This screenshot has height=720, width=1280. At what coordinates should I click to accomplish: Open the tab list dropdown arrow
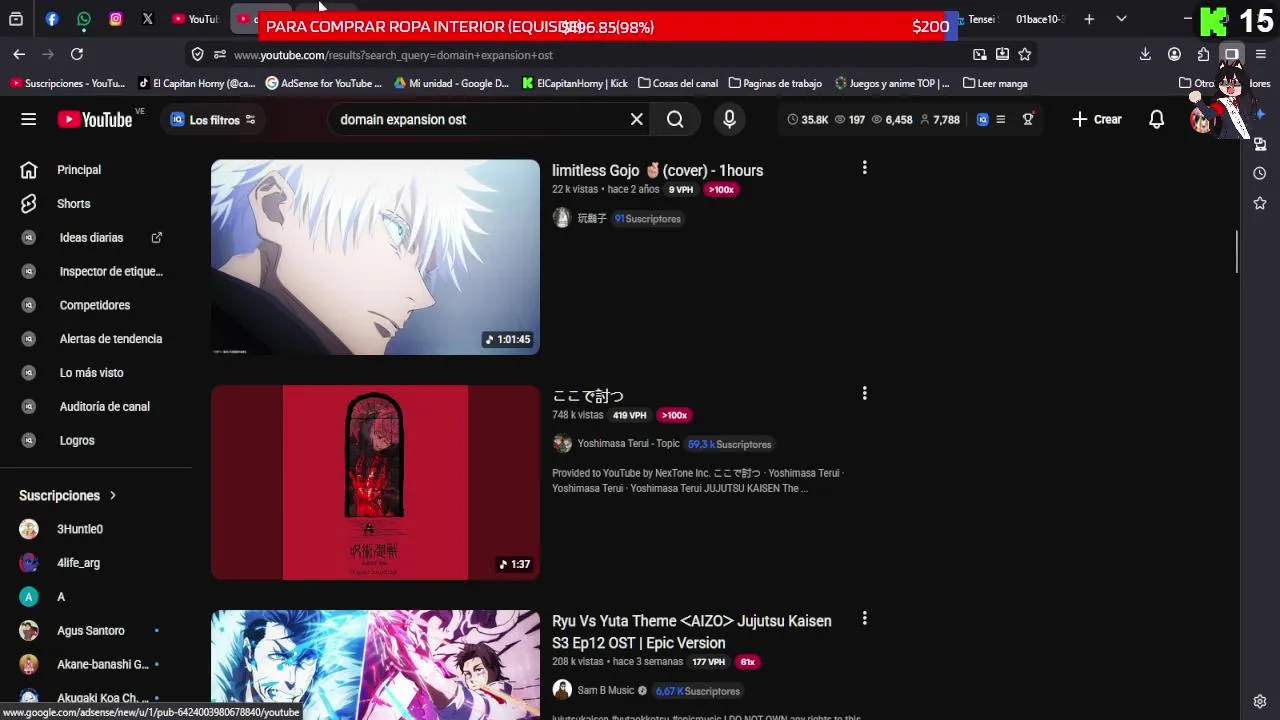(x=1121, y=19)
